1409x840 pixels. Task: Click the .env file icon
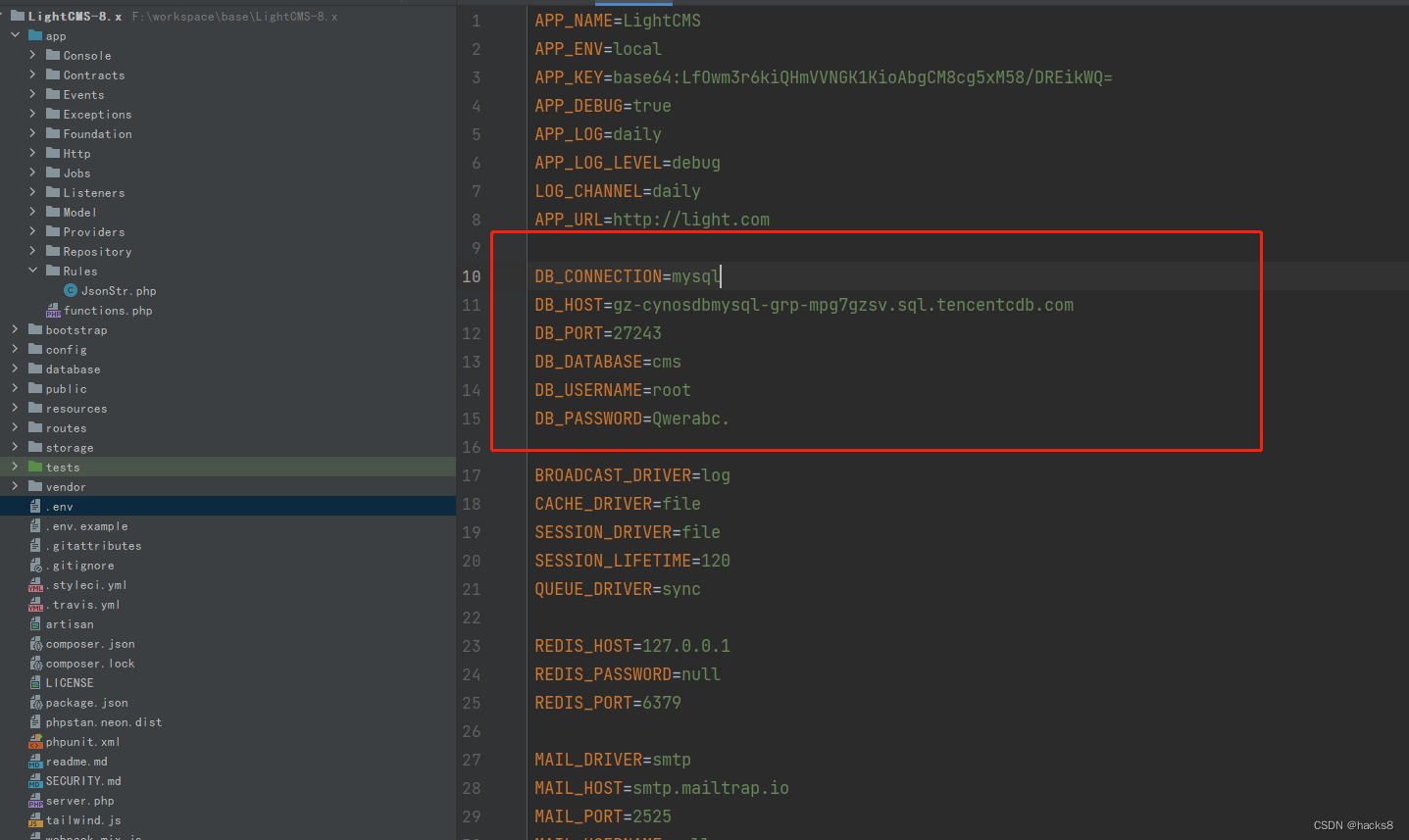click(x=35, y=506)
